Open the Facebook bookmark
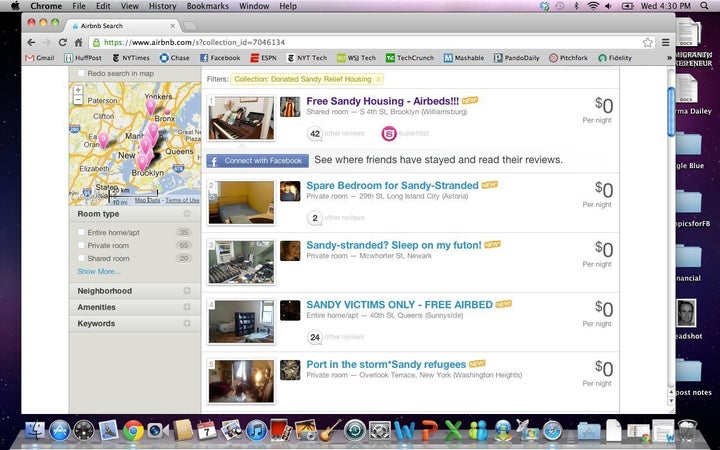Image resolution: width=720 pixels, height=450 pixels. [220, 58]
